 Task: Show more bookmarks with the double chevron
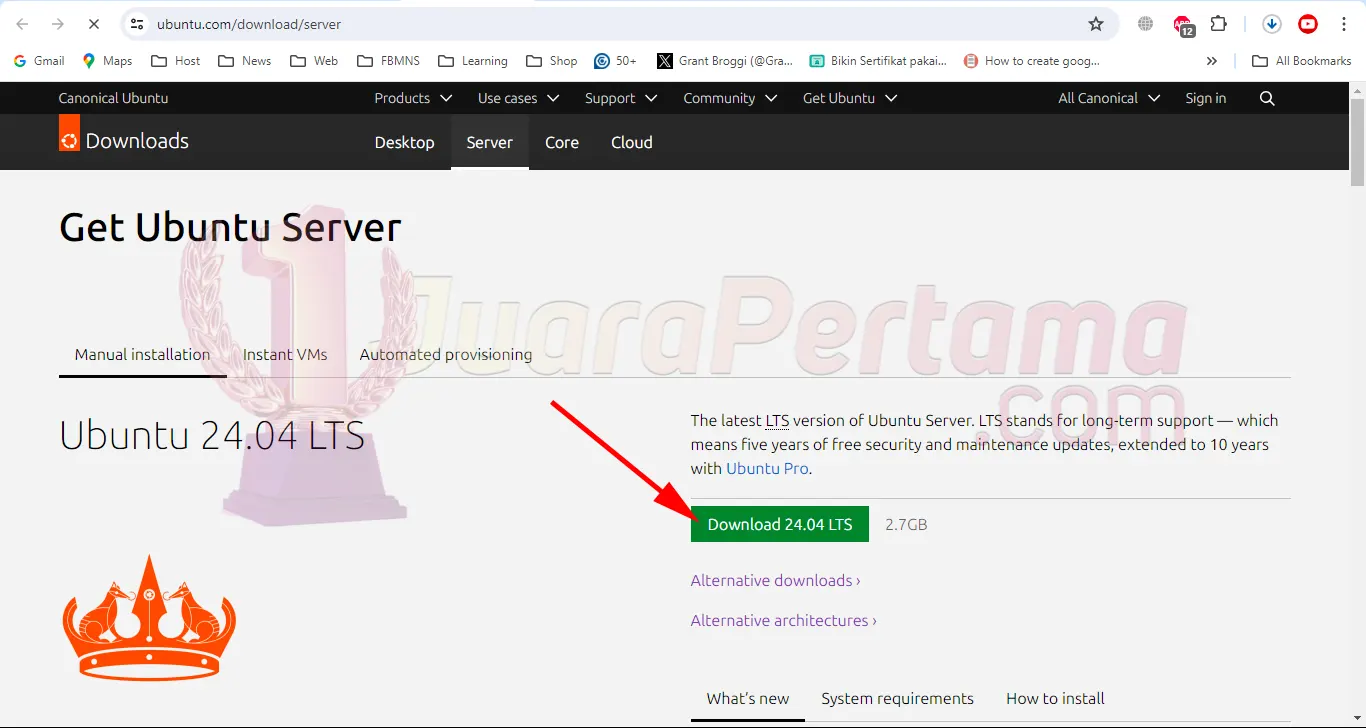click(x=1212, y=61)
